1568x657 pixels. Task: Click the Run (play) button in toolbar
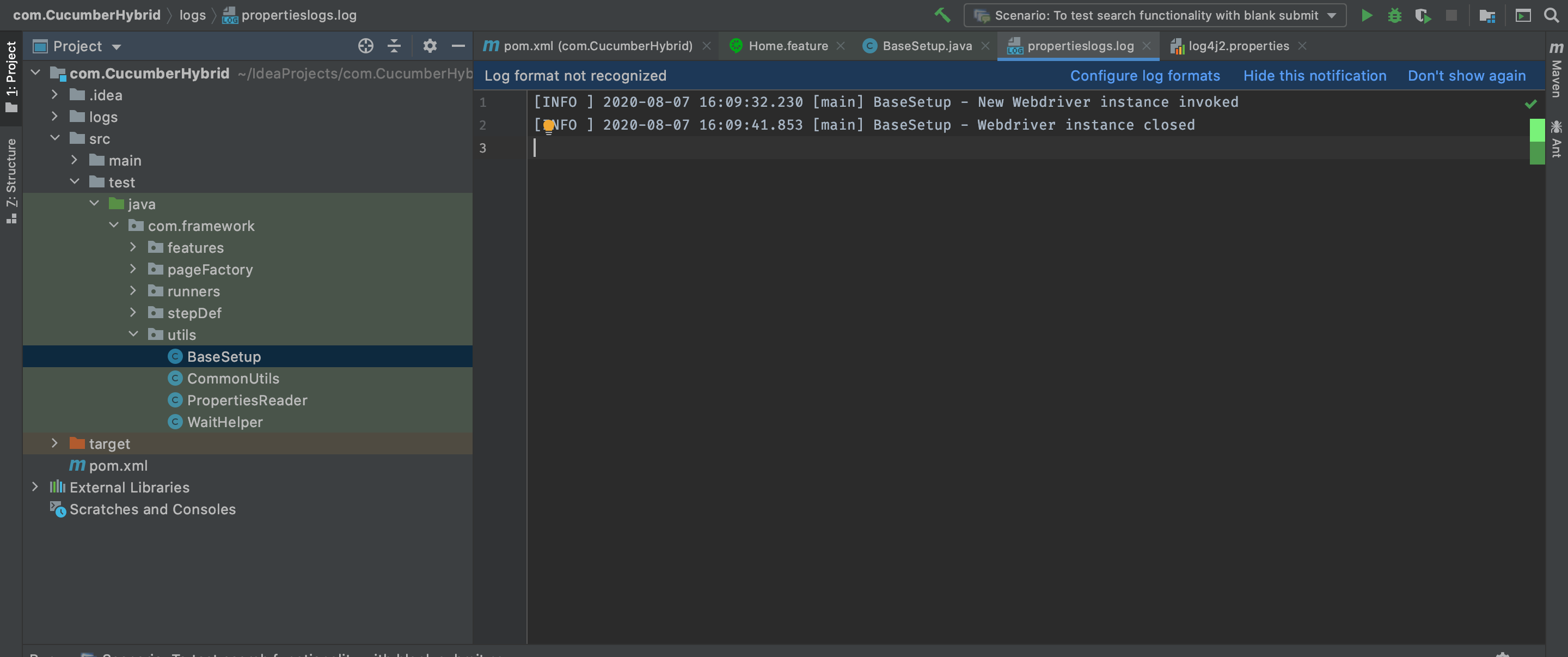tap(1365, 15)
